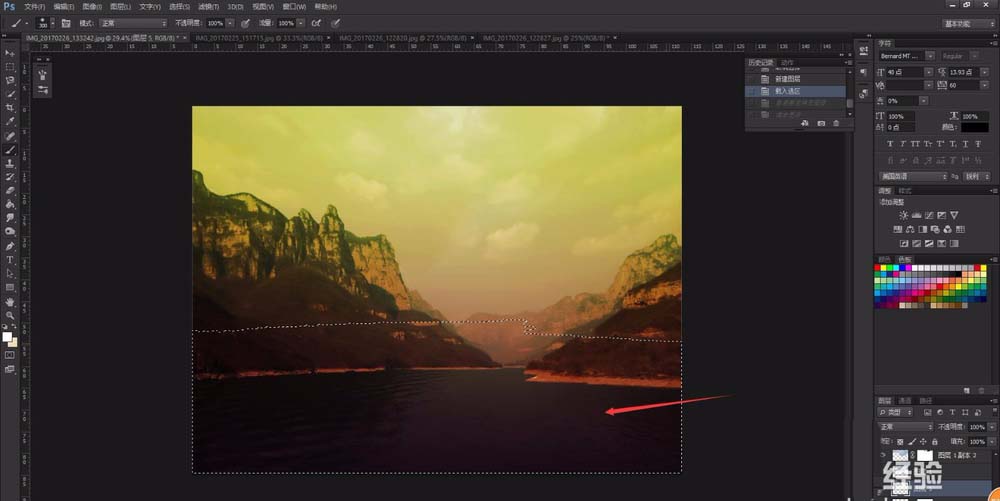Hide layer 图层 1 副本 2 with eye icon
Screen dimensions: 1000x501
(883, 455)
